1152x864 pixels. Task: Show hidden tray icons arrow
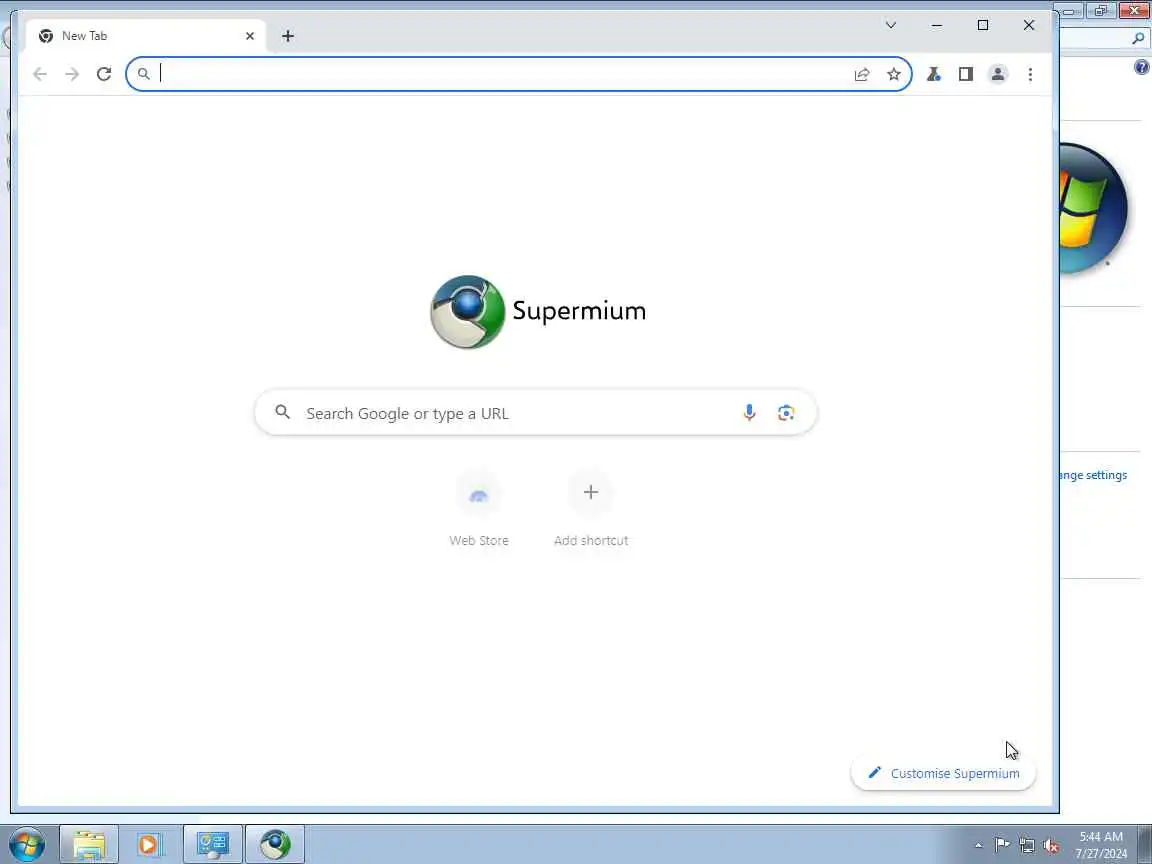click(978, 846)
